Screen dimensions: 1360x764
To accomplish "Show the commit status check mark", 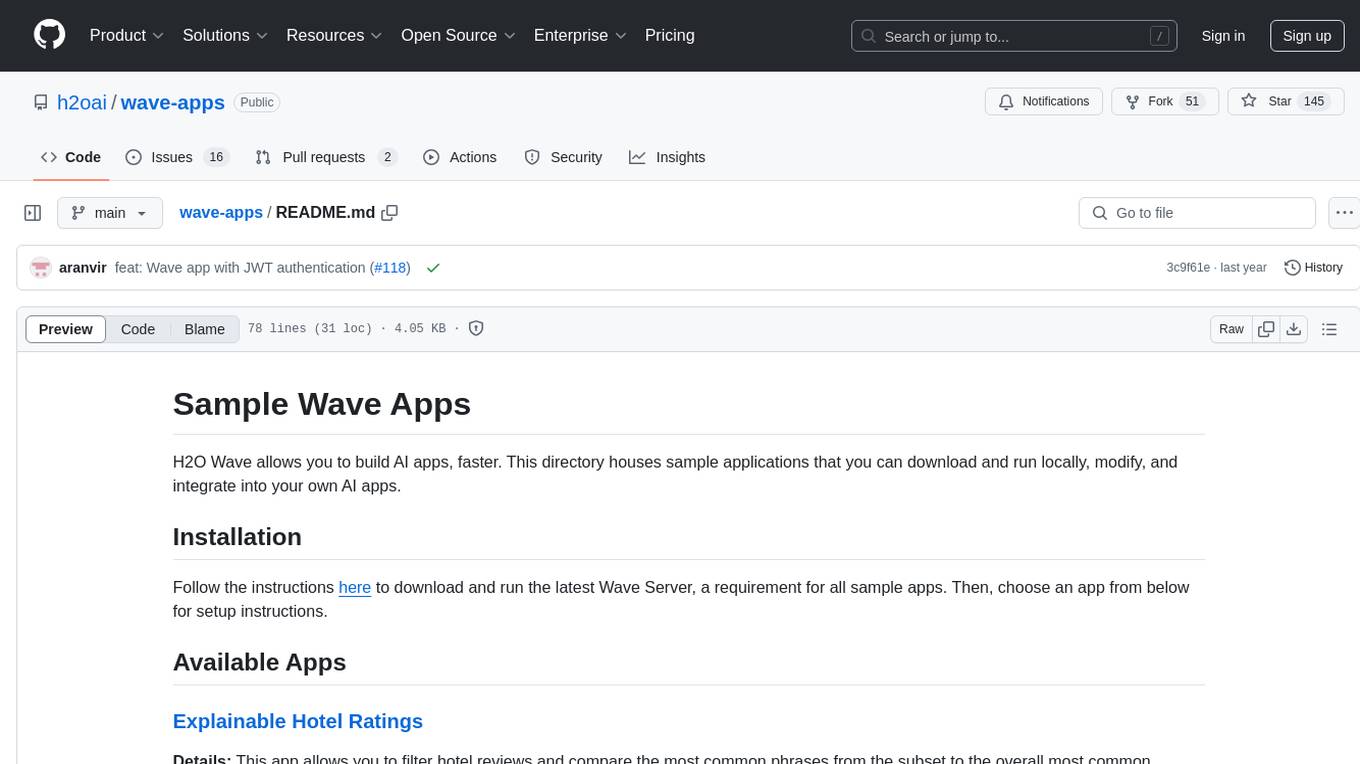I will coord(433,268).
